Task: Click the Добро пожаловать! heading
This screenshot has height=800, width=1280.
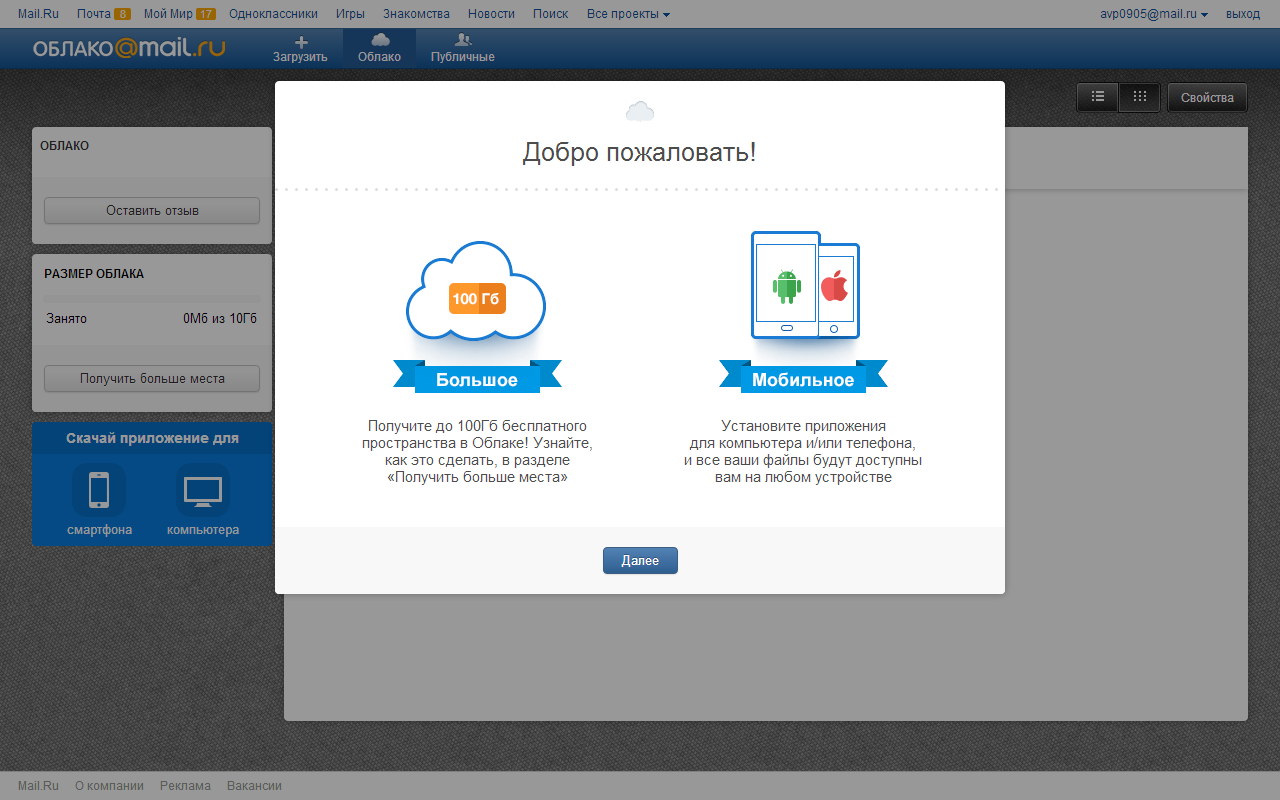Action: coord(640,153)
